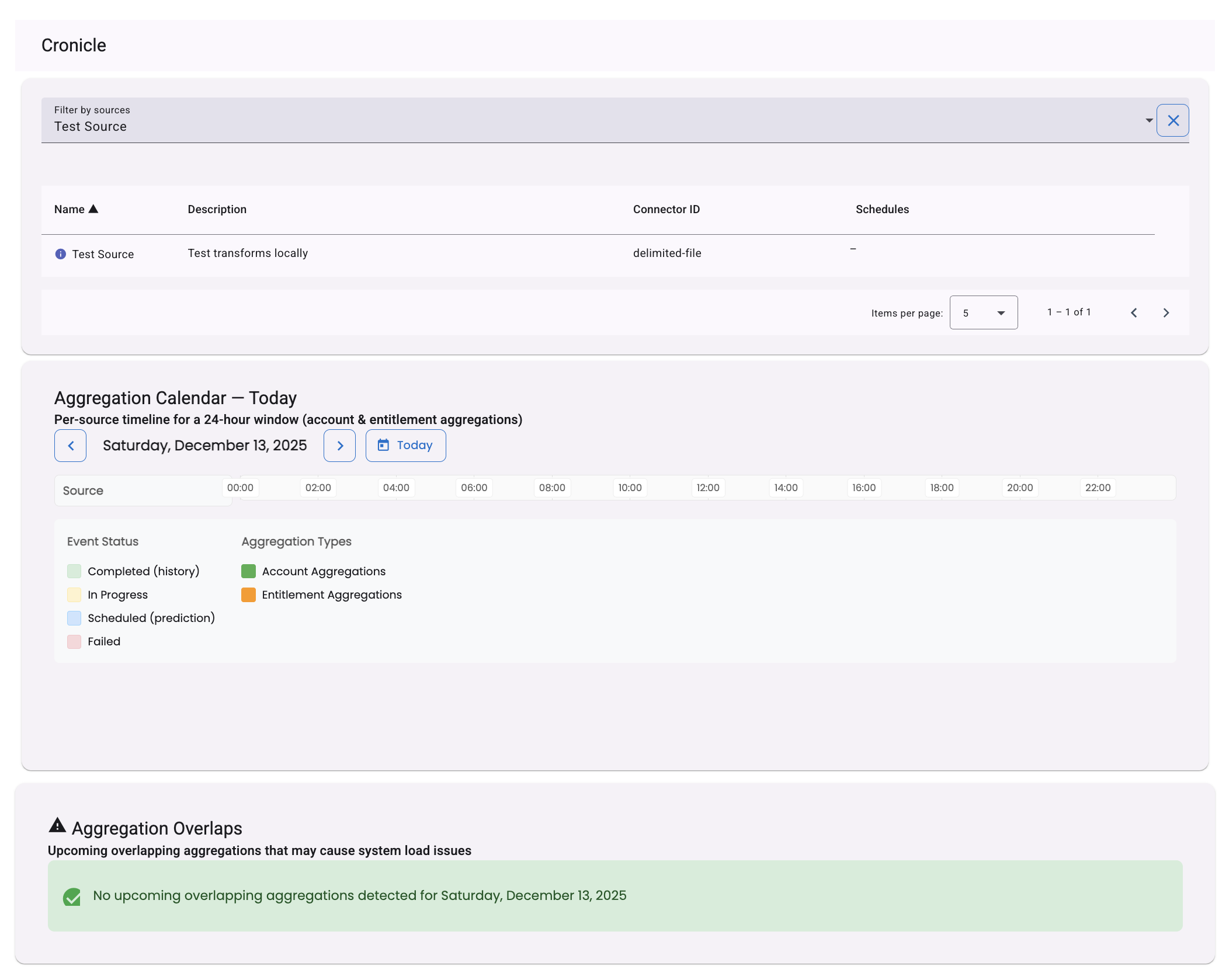Click the Connector ID column header
Image resolution: width=1229 pixels, height=980 pixels.
coord(666,209)
